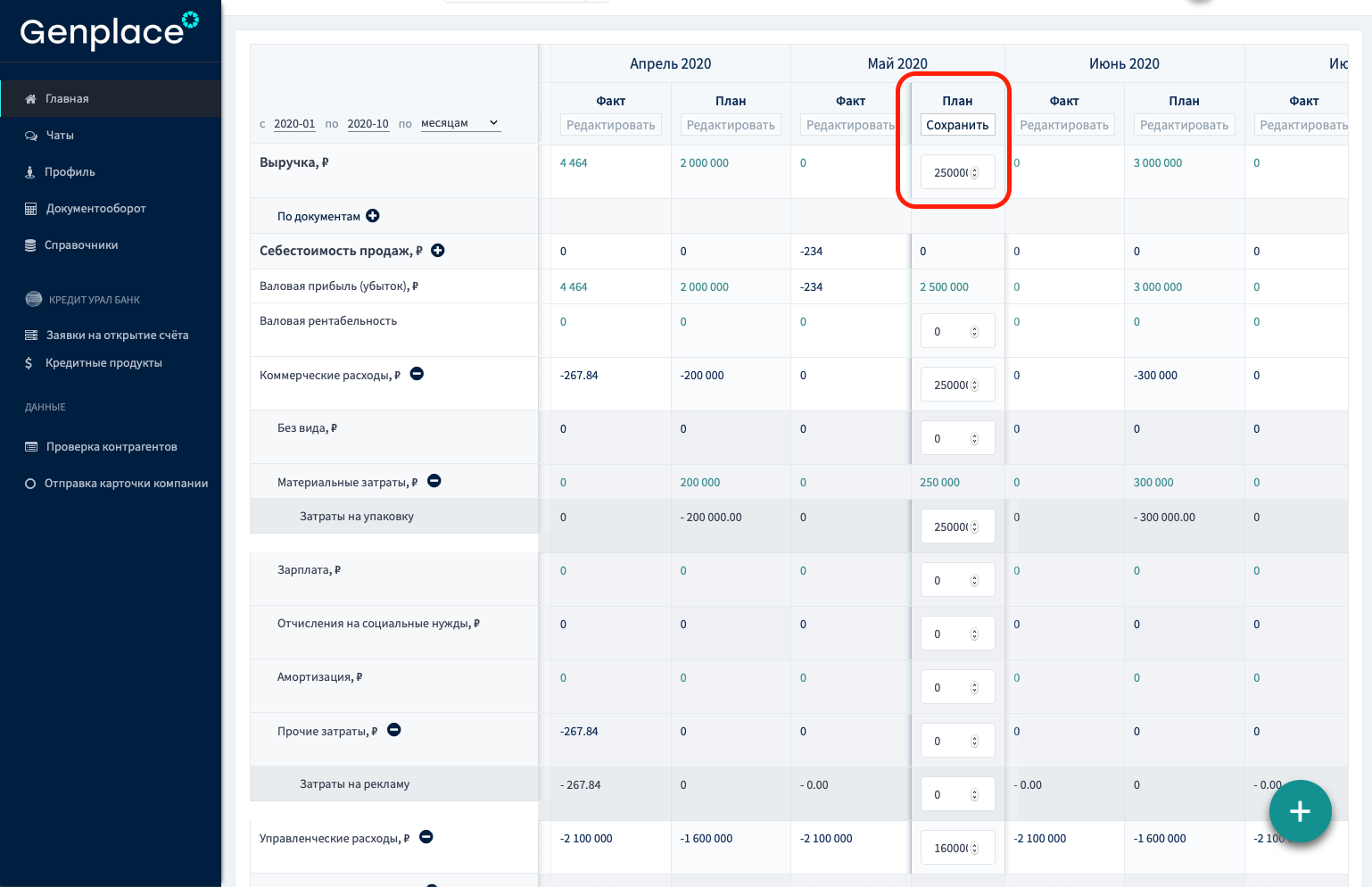Click the Genplace logo
Viewport: 1372px width, 887px height.
(110, 30)
